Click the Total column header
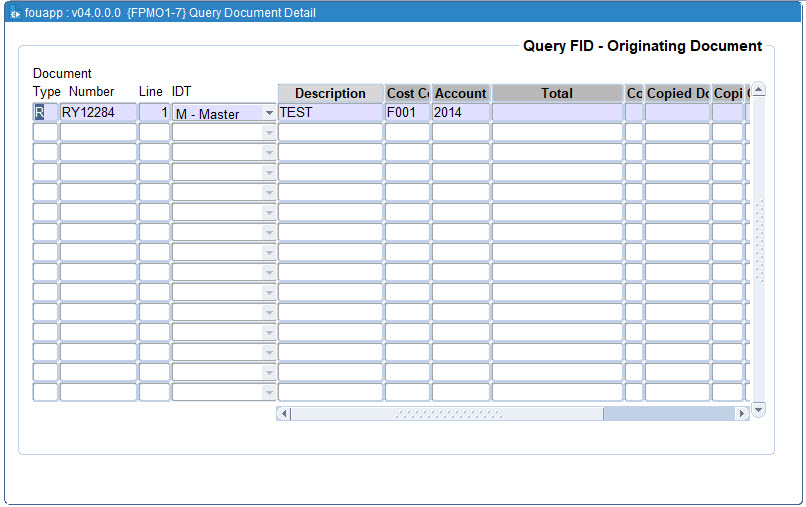Image resolution: width=806 pixels, height=507 pixels. 557,93
